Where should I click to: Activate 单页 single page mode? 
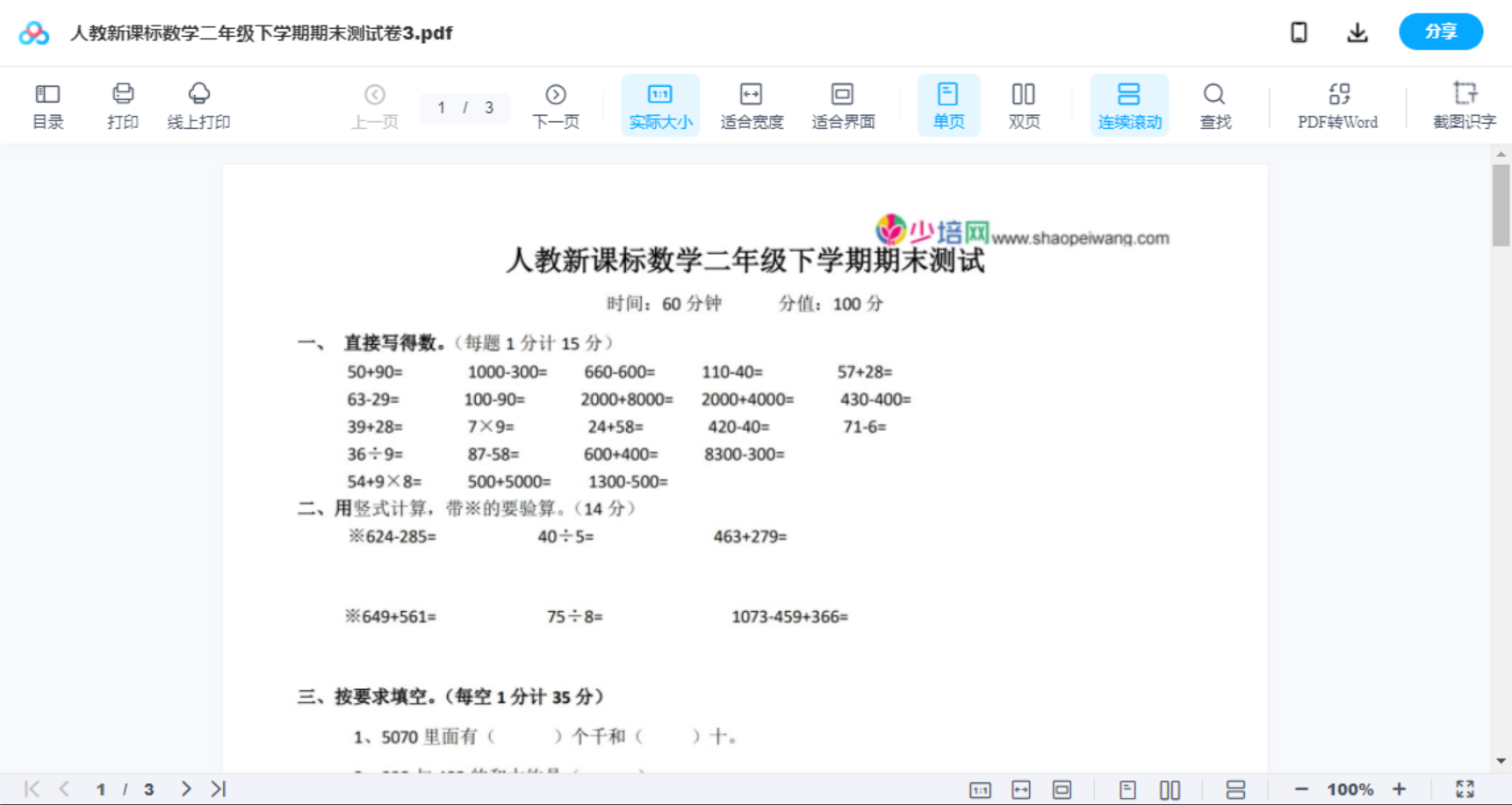(x=948, y=104)
